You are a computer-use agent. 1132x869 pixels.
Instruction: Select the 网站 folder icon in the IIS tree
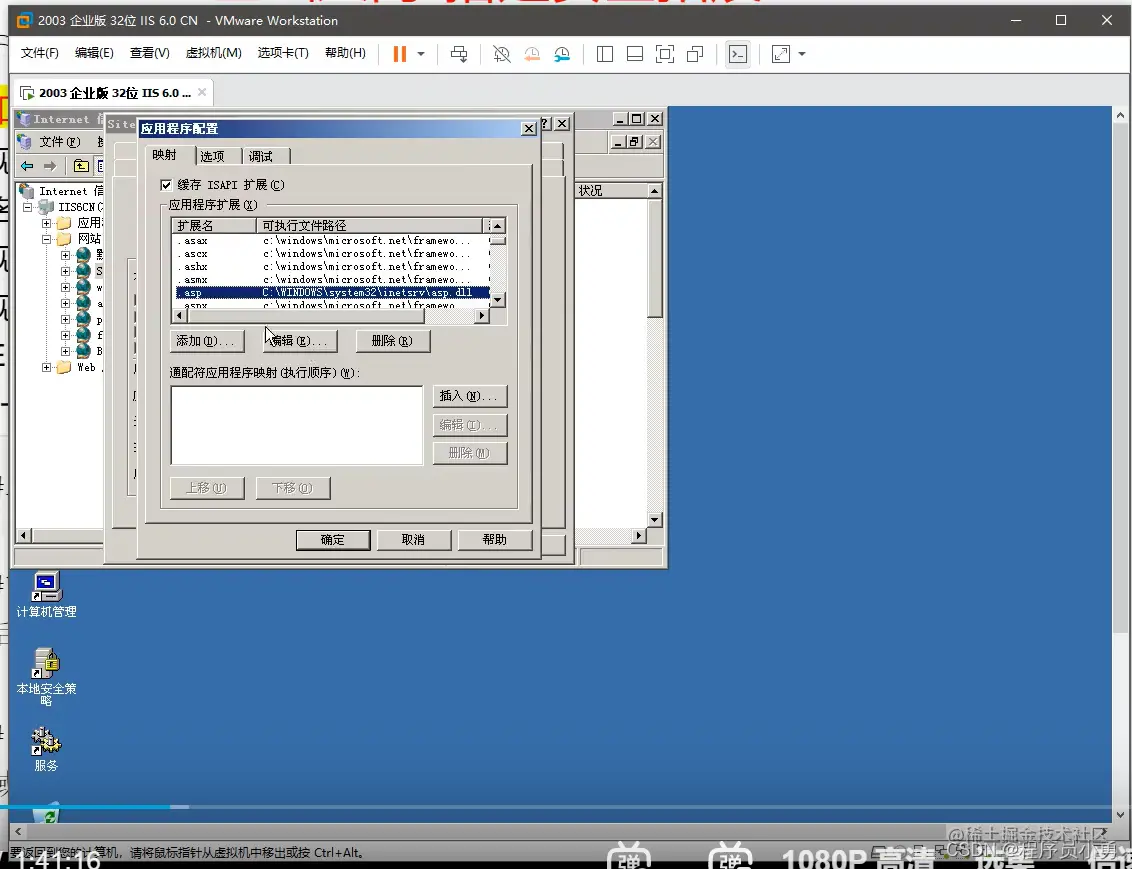tap(64, 239)
